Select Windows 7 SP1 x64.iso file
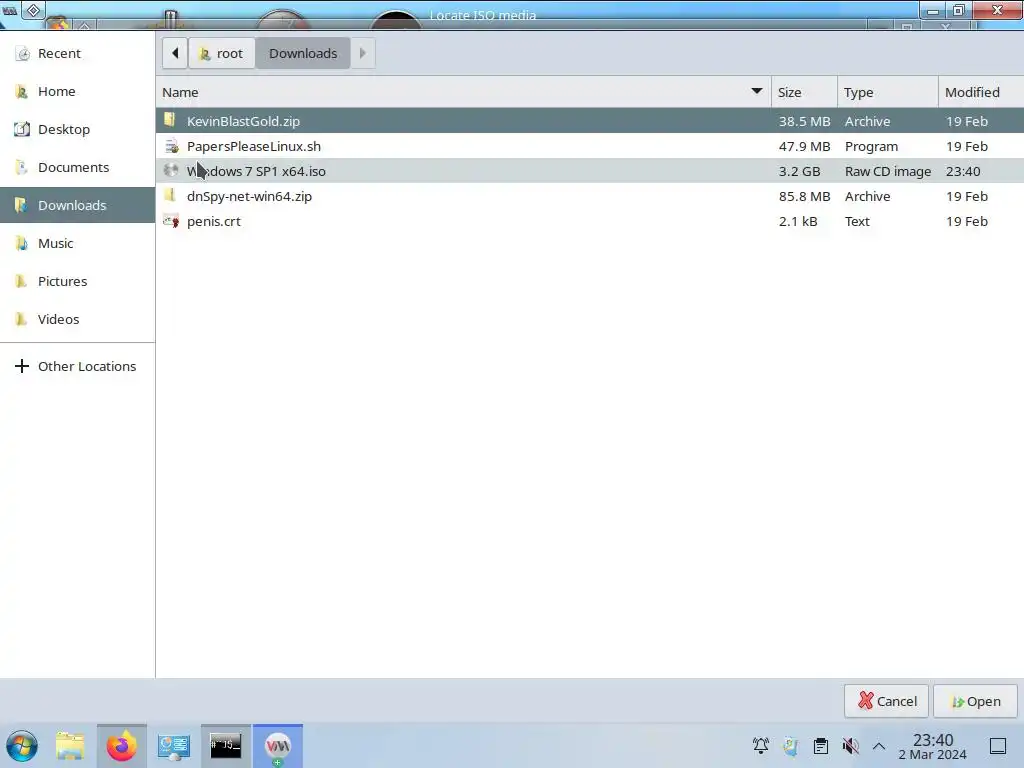Viewport: 1024px width, 768px height. pos(590,171)
